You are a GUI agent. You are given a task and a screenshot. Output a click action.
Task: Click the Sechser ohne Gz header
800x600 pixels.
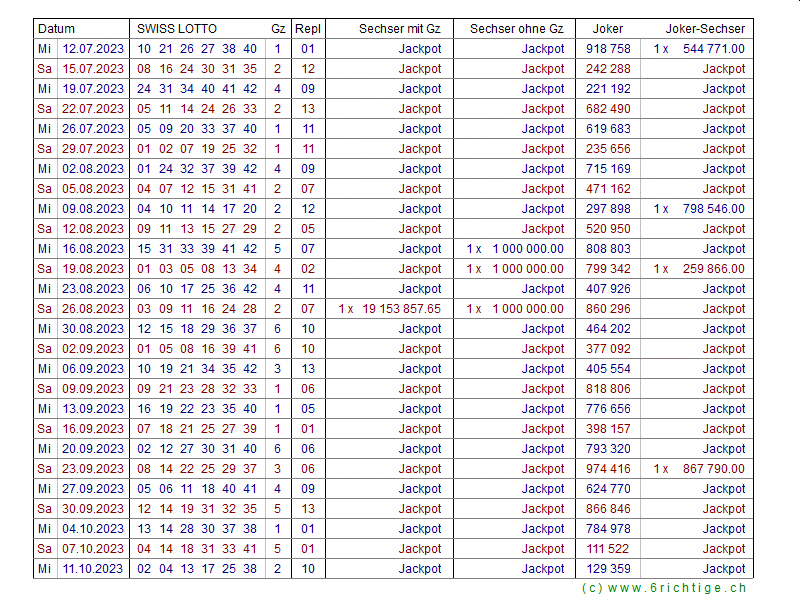[516, 29]
